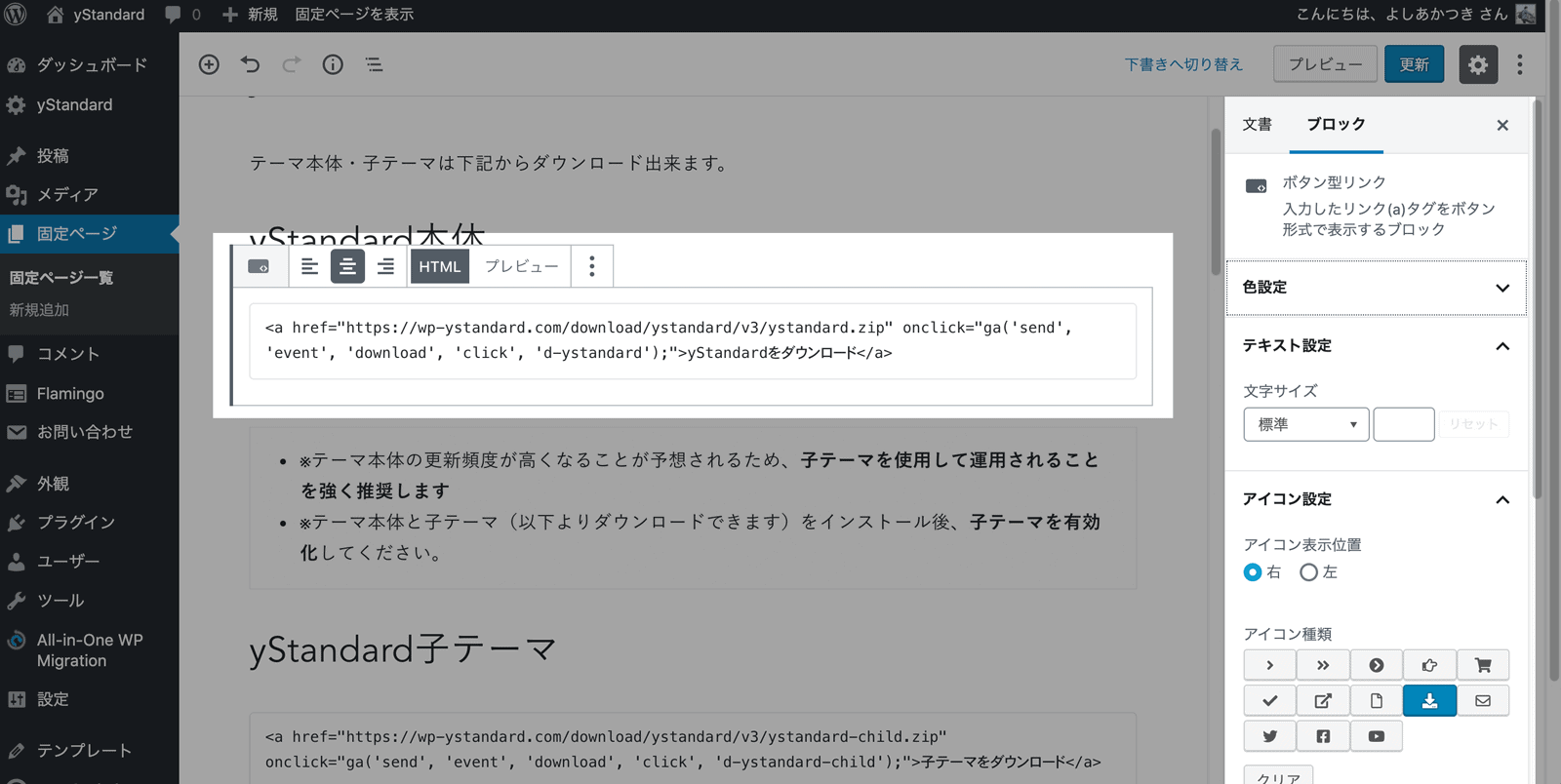Click the 更新 update button
1561x784 pixels.
coord(1414,64)
